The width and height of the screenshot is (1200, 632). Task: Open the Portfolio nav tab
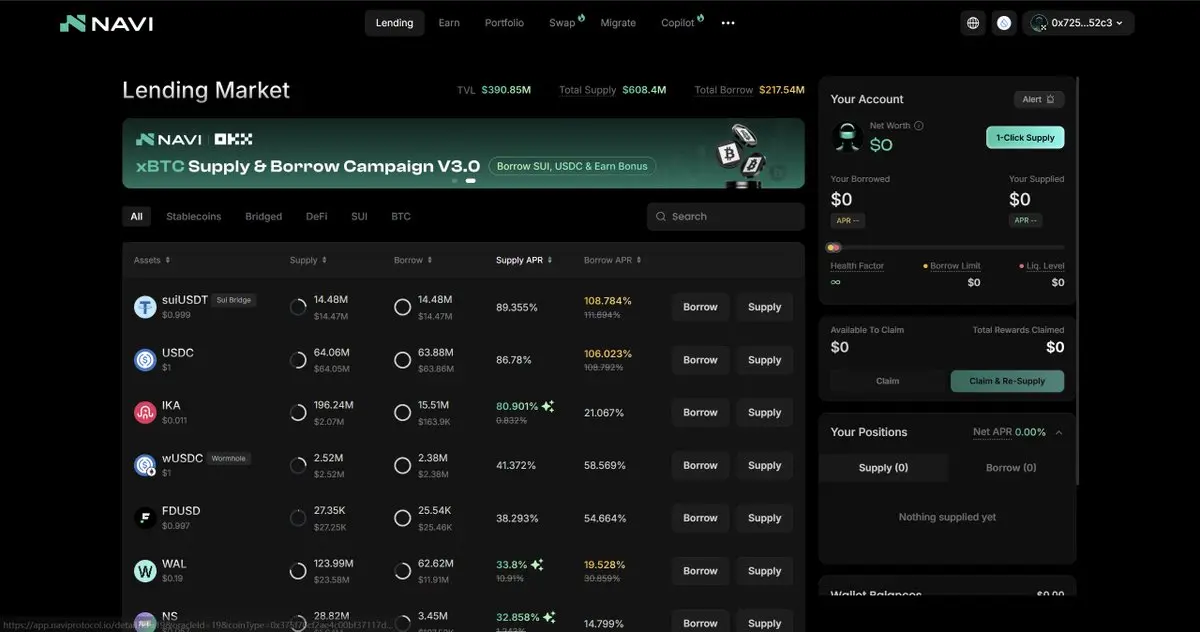(504, 23)
